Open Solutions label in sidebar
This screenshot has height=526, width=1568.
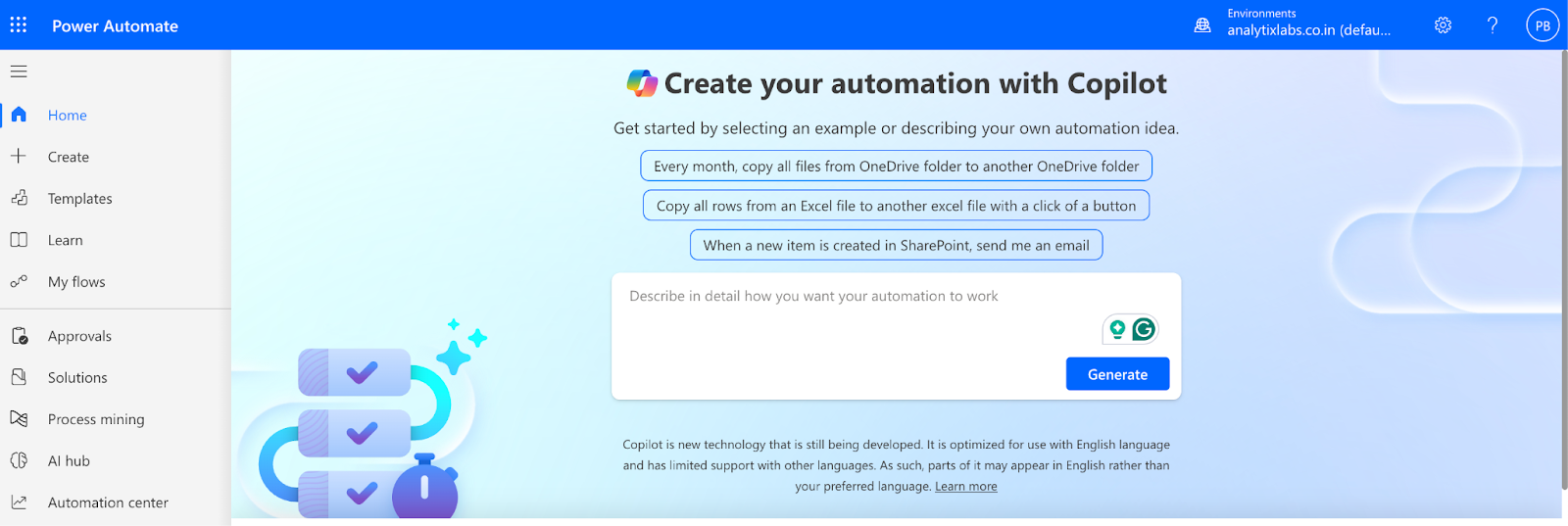point(77,378)
